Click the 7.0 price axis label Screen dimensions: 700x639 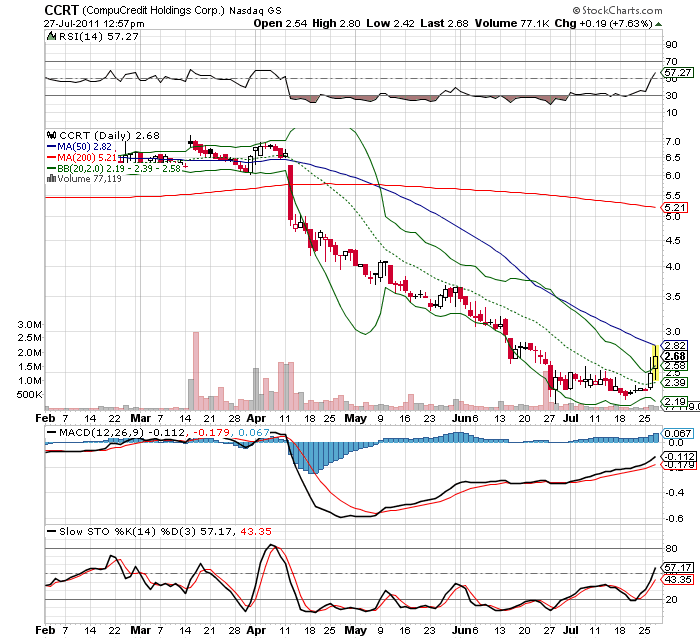(x=672, y=142)
